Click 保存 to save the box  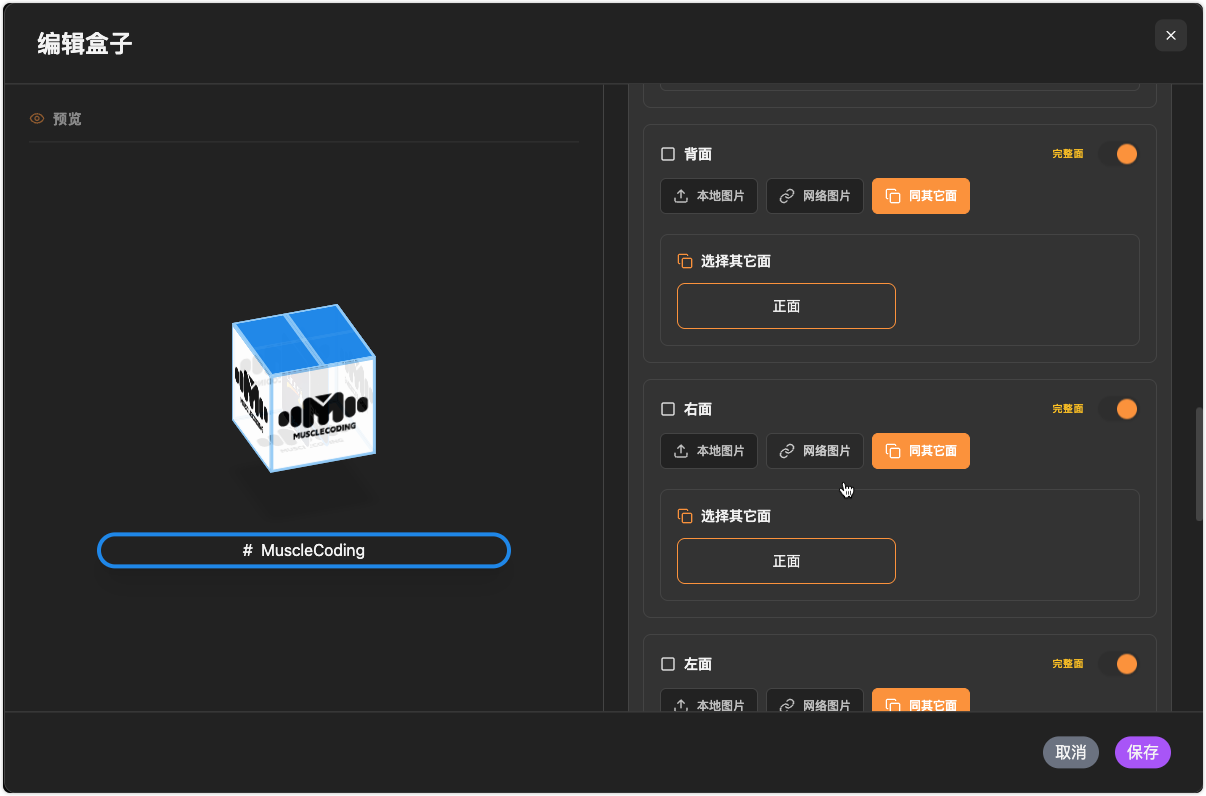[1143, 752]
